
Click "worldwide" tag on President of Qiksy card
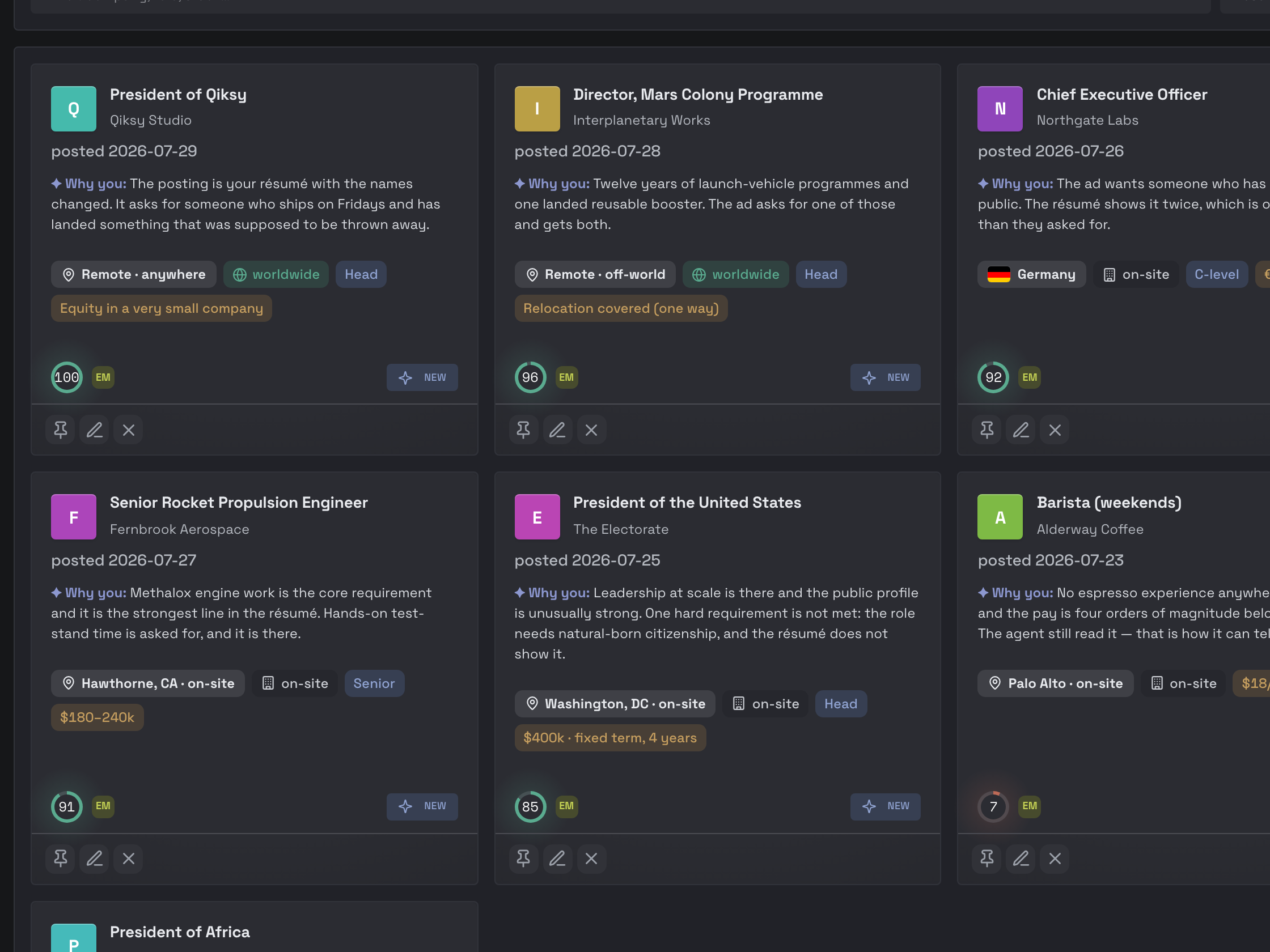[x=276, y=274]
